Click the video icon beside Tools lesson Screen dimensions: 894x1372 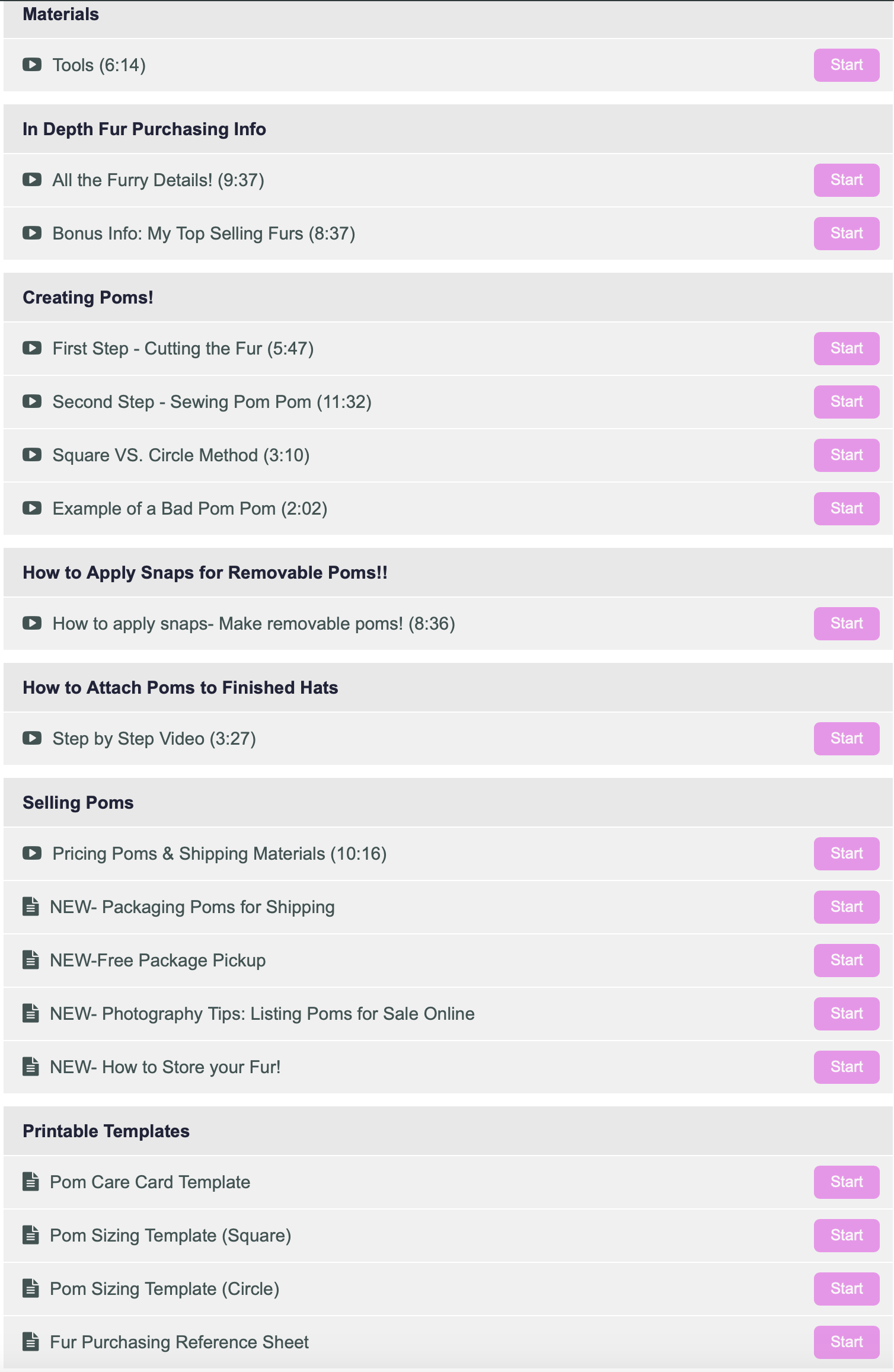[32, 65]
